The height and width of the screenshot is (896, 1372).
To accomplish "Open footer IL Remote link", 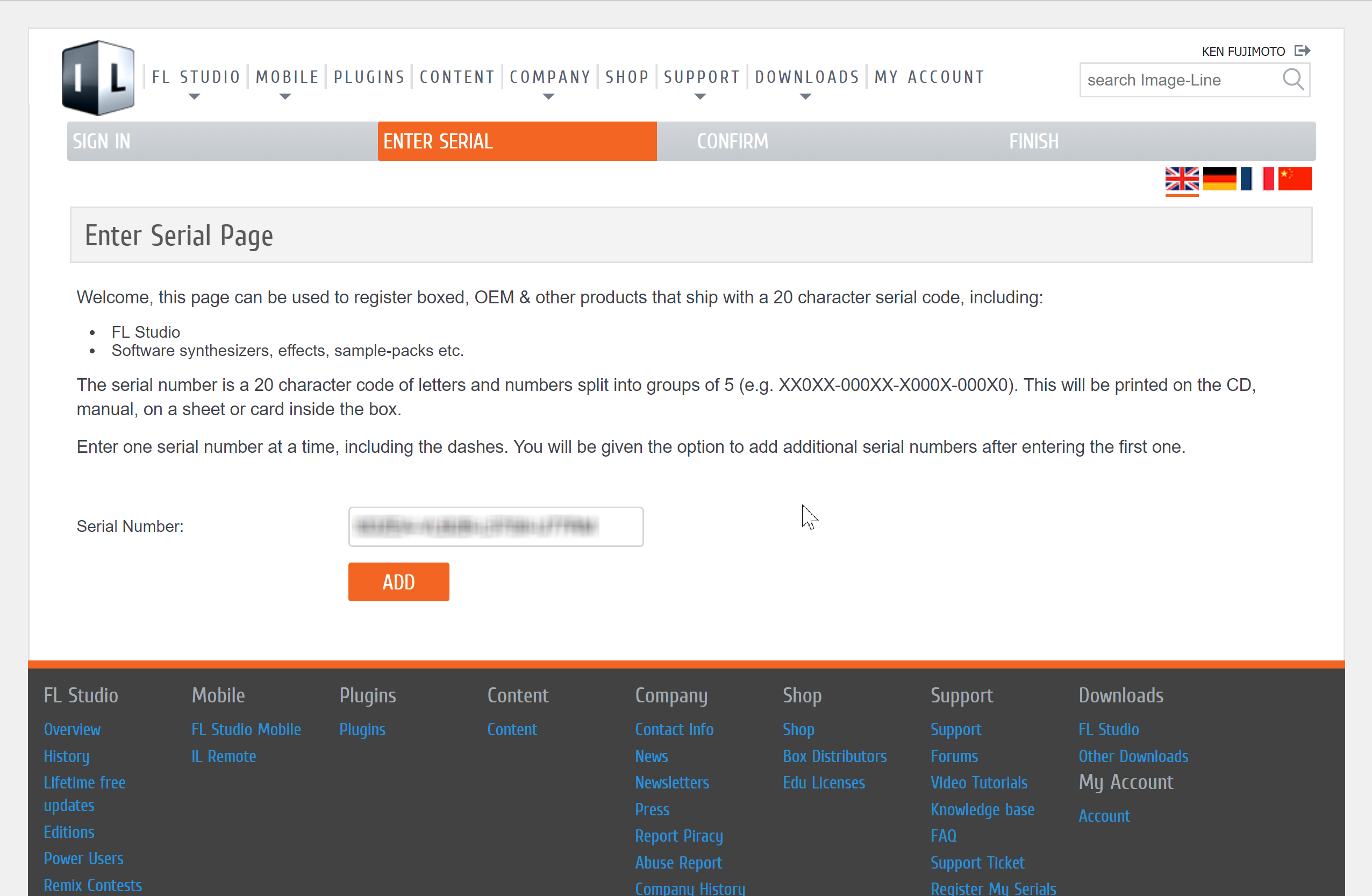I will pyautogui.click(x=224, y=757).
